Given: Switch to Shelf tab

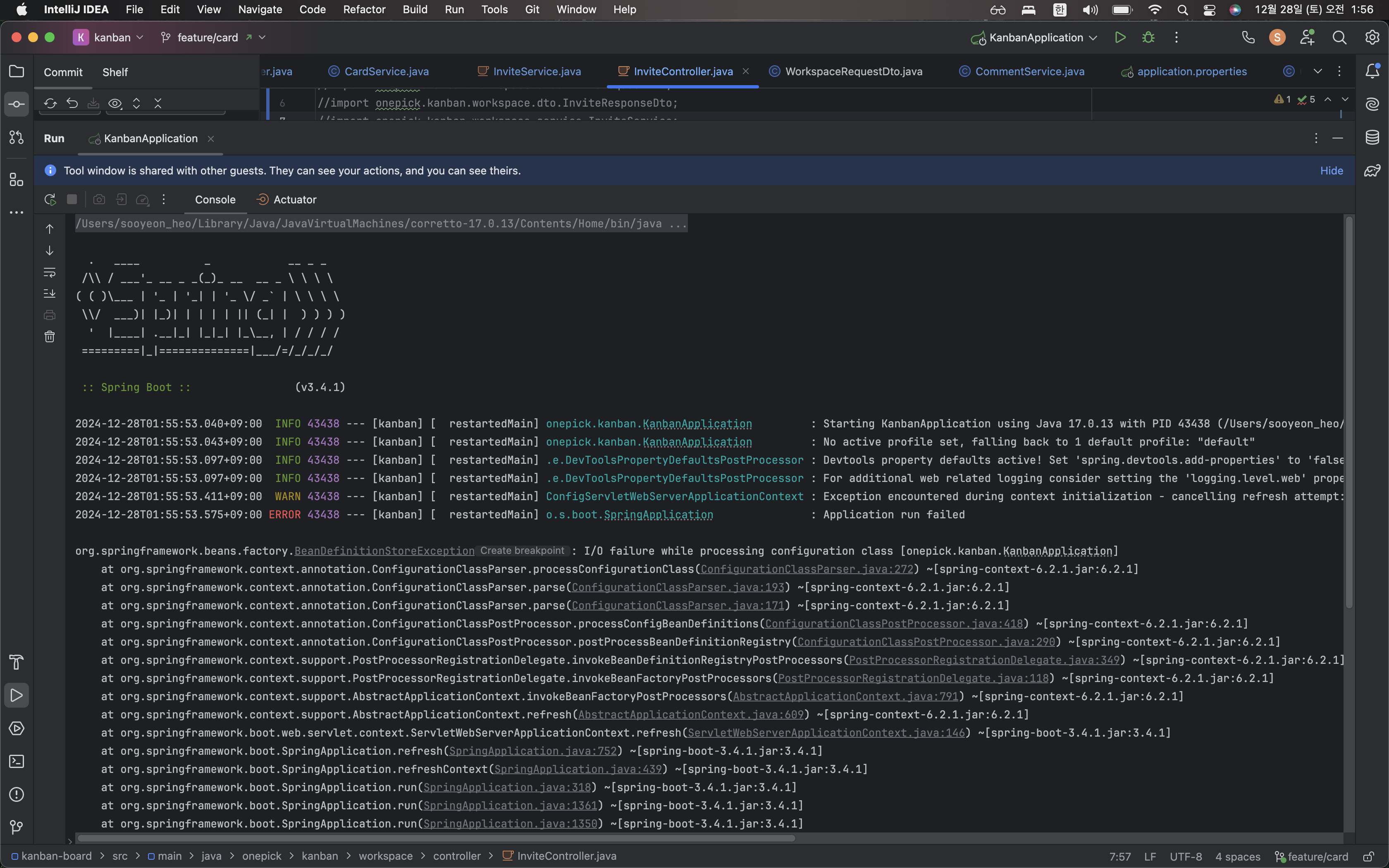Looking at the screenshot, I should (x=115, y=72).
